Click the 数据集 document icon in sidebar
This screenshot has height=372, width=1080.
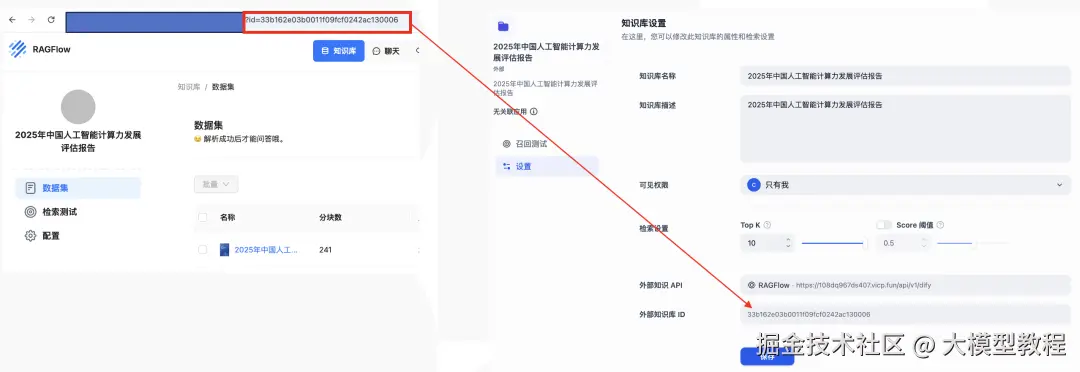click(30, 188)
